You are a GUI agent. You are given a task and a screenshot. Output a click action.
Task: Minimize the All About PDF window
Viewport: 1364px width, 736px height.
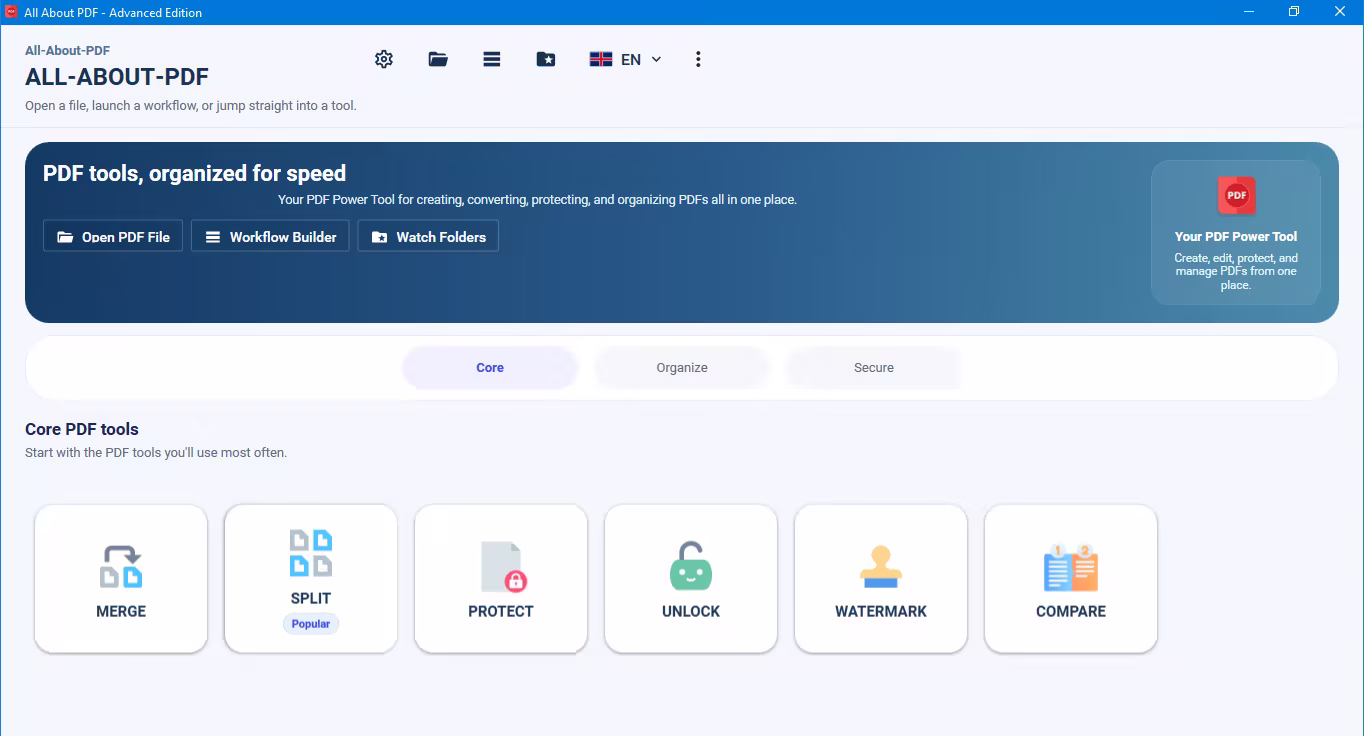[1250, 12]
